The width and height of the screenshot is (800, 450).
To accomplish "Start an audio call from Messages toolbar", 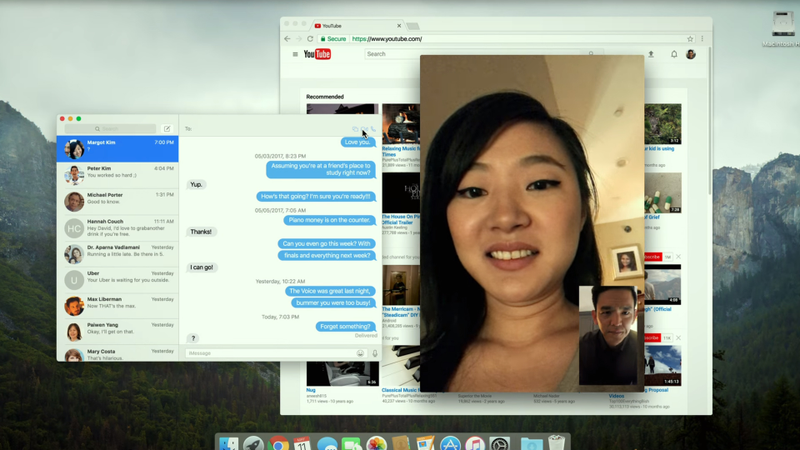I will click(x=373, y=129).
